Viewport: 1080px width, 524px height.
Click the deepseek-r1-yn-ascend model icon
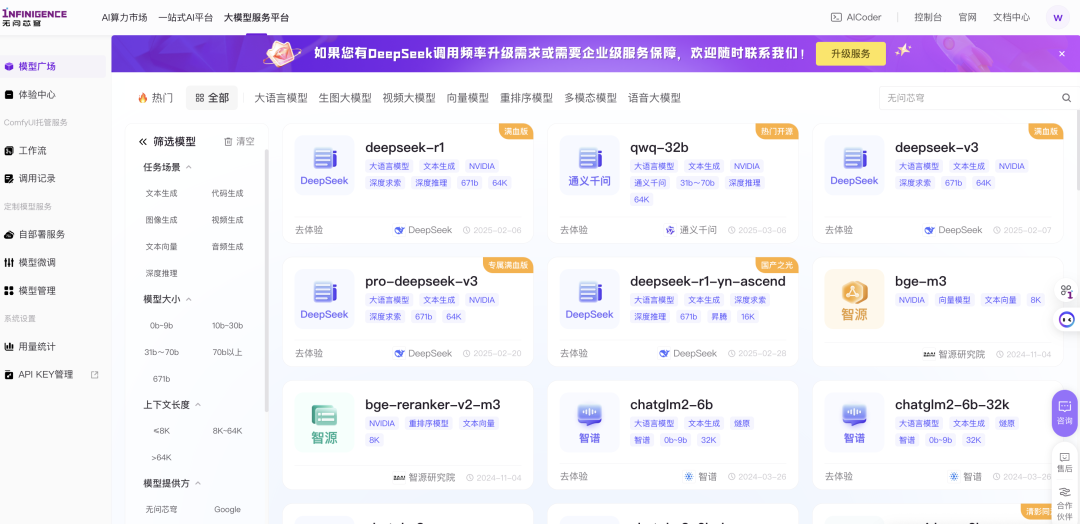point(589,299)
